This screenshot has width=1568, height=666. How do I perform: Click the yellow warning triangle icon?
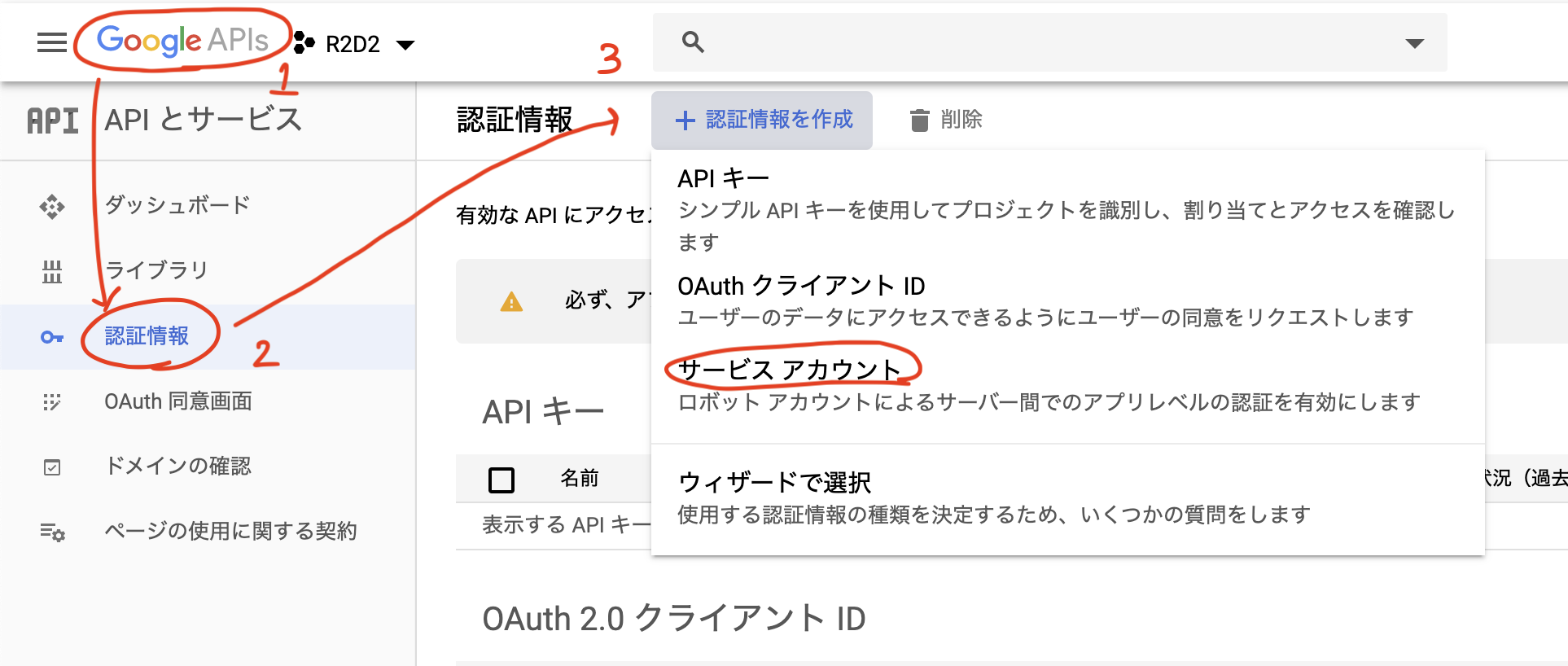pos(511,302)
